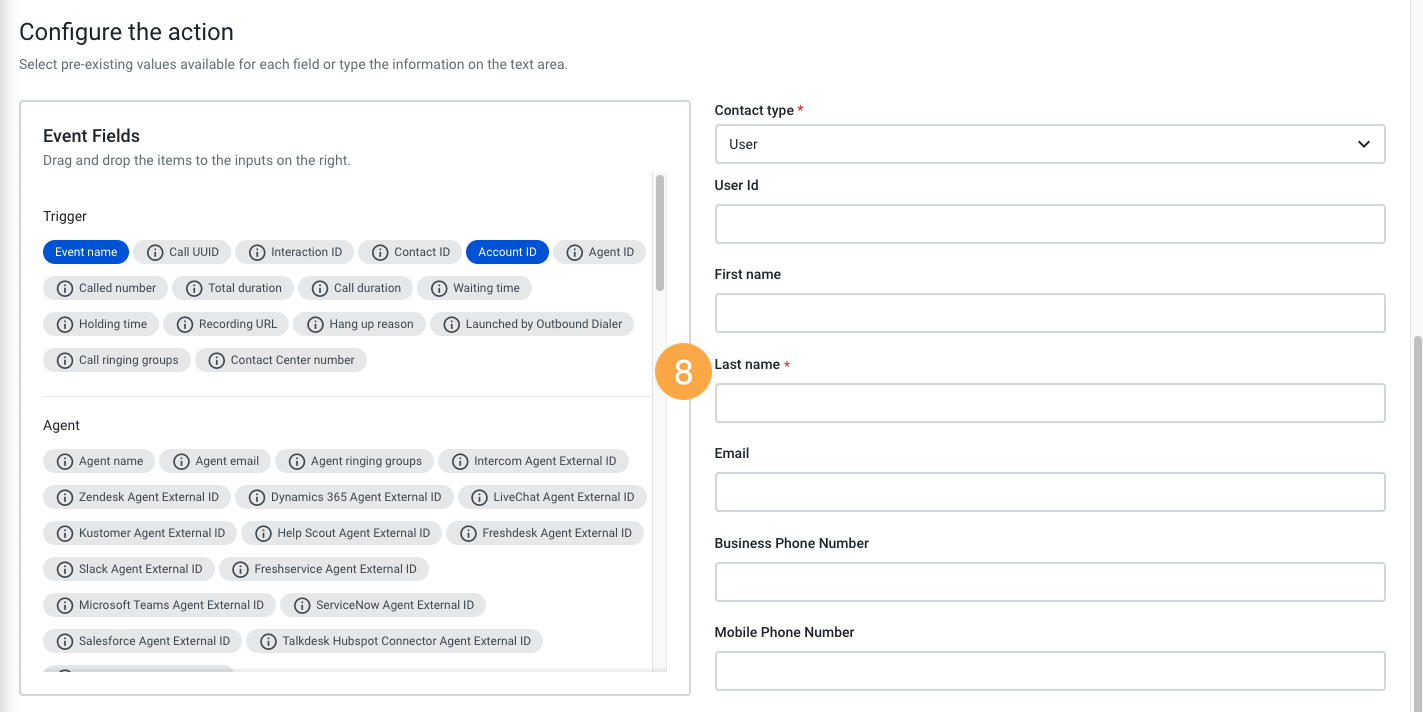Click the Mobile Phone Number field
Image resolution: width=1423 pixels, height=712 pixels.
click(1049, 670)
